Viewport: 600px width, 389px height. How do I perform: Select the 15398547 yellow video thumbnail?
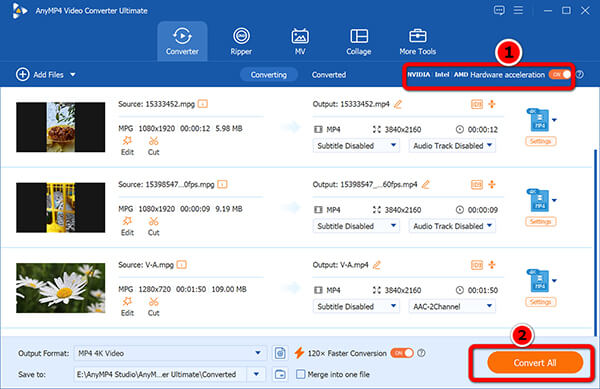tap(60, 207)
